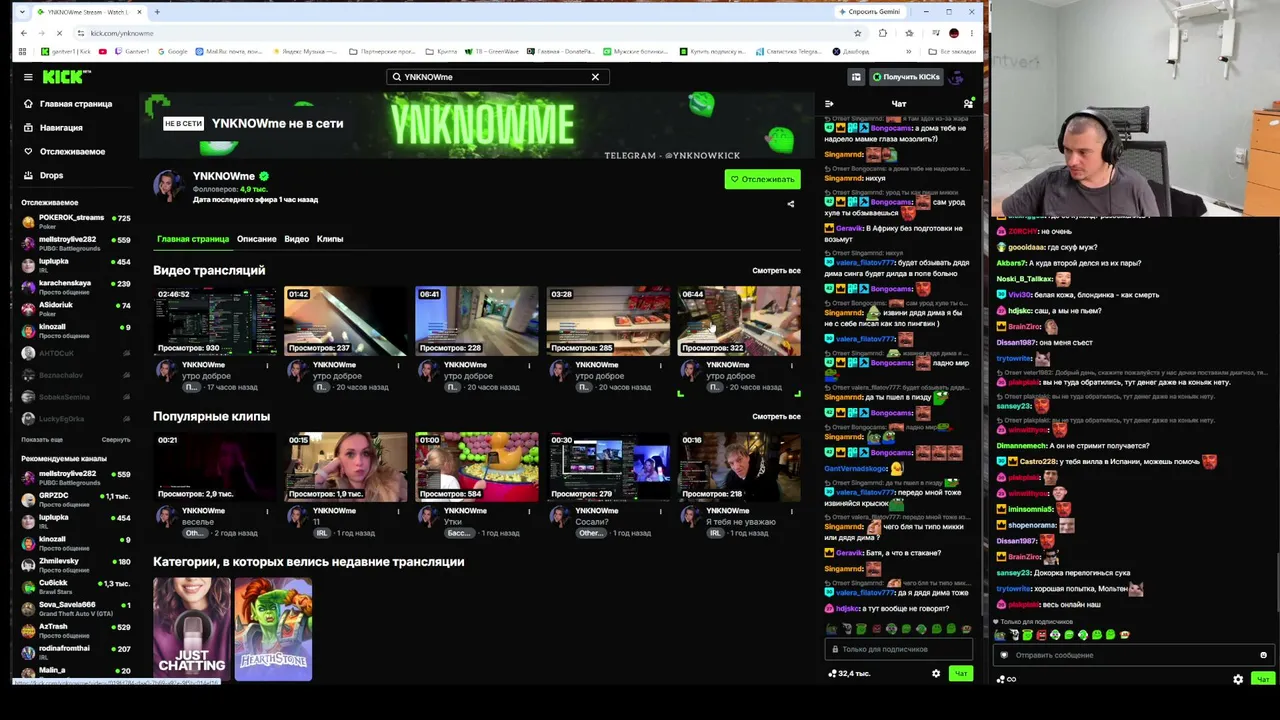Collapse the chat panel with arrow icon
Viewport: 1280px width, 720px height.
click(829, 104)
